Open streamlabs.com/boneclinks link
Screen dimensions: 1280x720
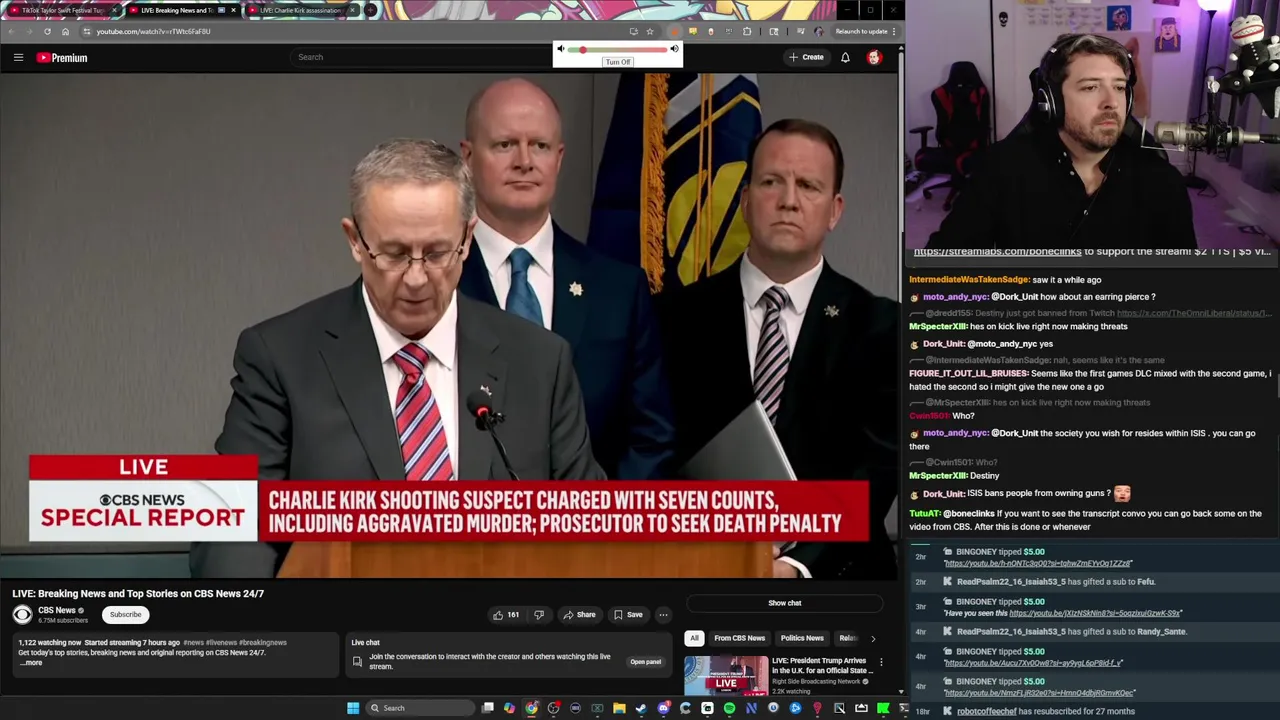[x=997, y=252]
